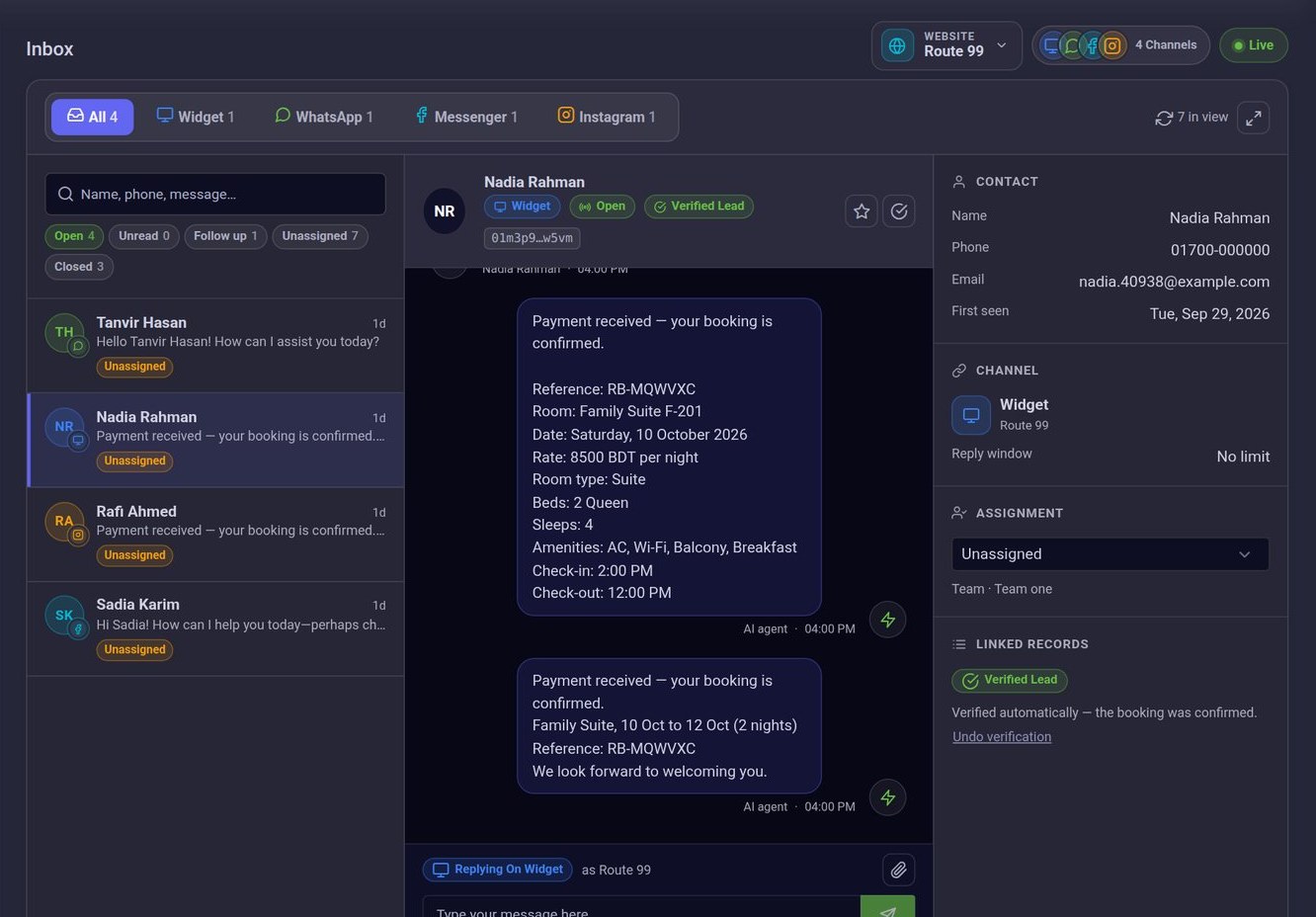Click the globe website icon
Viewport: 1316px width, 917px height.
tap(897, 45)
